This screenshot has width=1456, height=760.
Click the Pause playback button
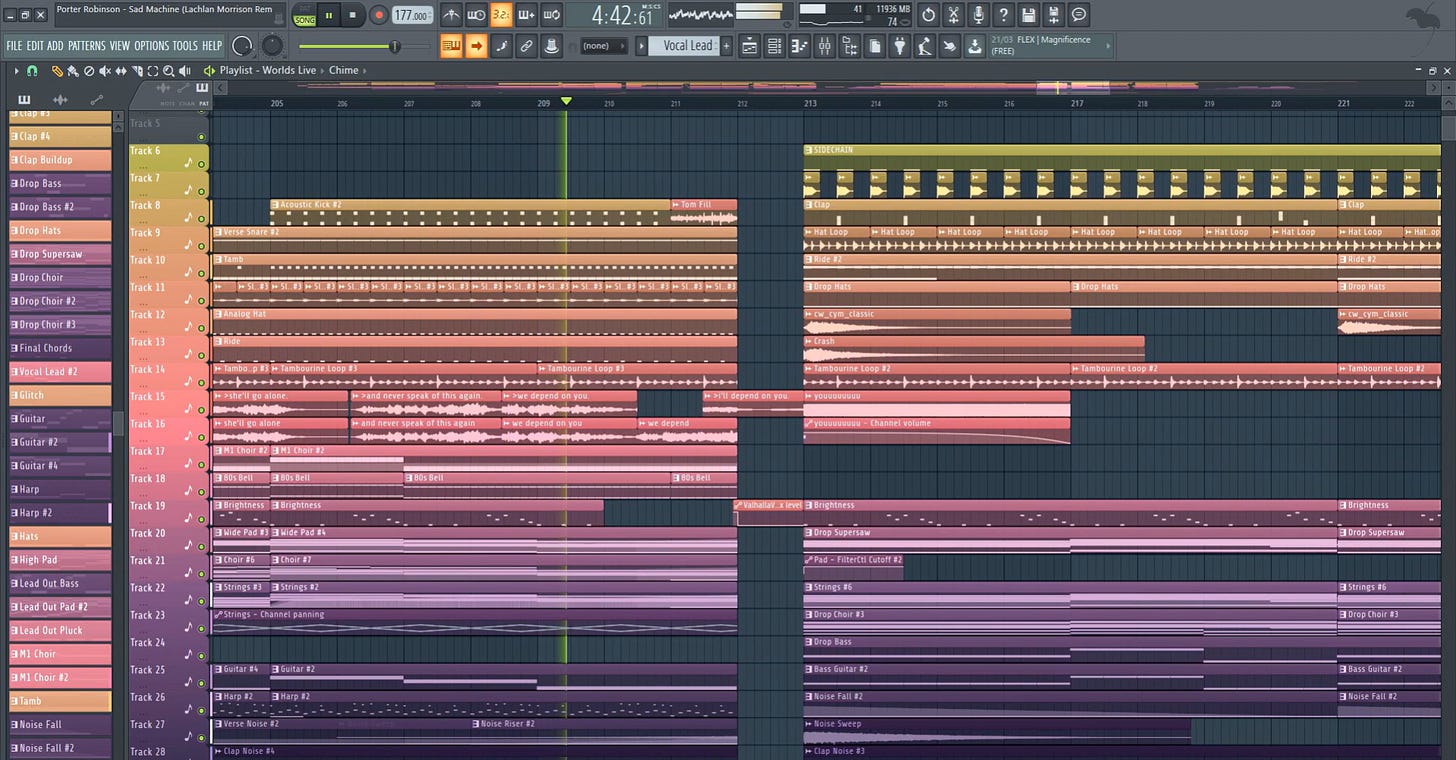[x=329, y=15]
